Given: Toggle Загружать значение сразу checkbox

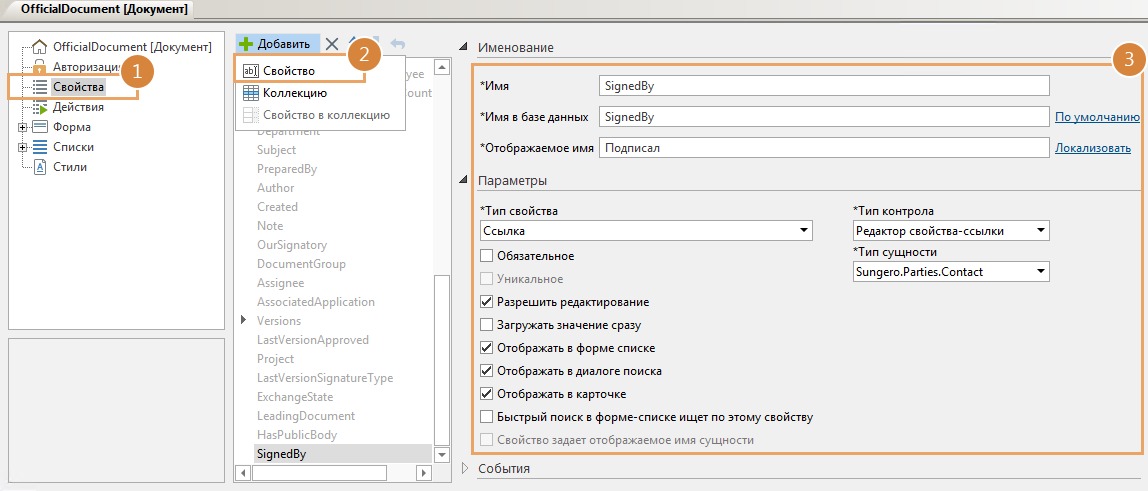Looking at the screenshot, I should click(x=487, y=325).
